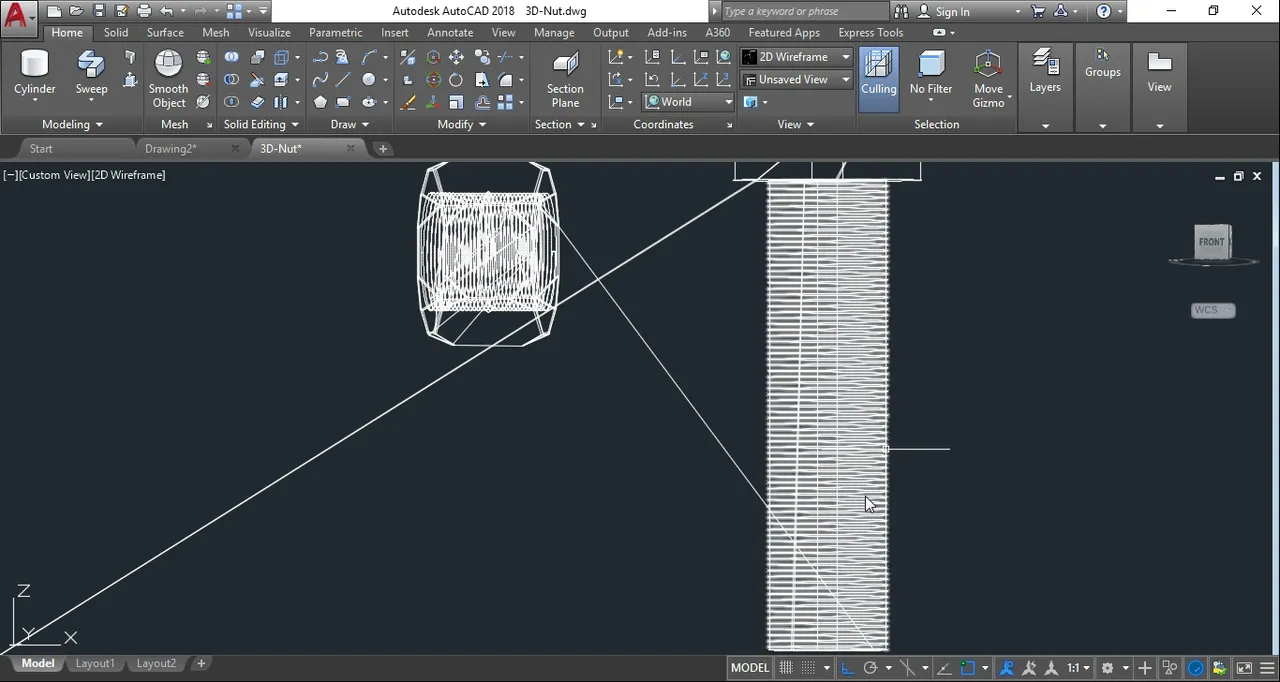The width and height of the screenshot is (1280, 682).
Task: Toggle Snap mode in the status bar
Action: [x=808, y=668]
